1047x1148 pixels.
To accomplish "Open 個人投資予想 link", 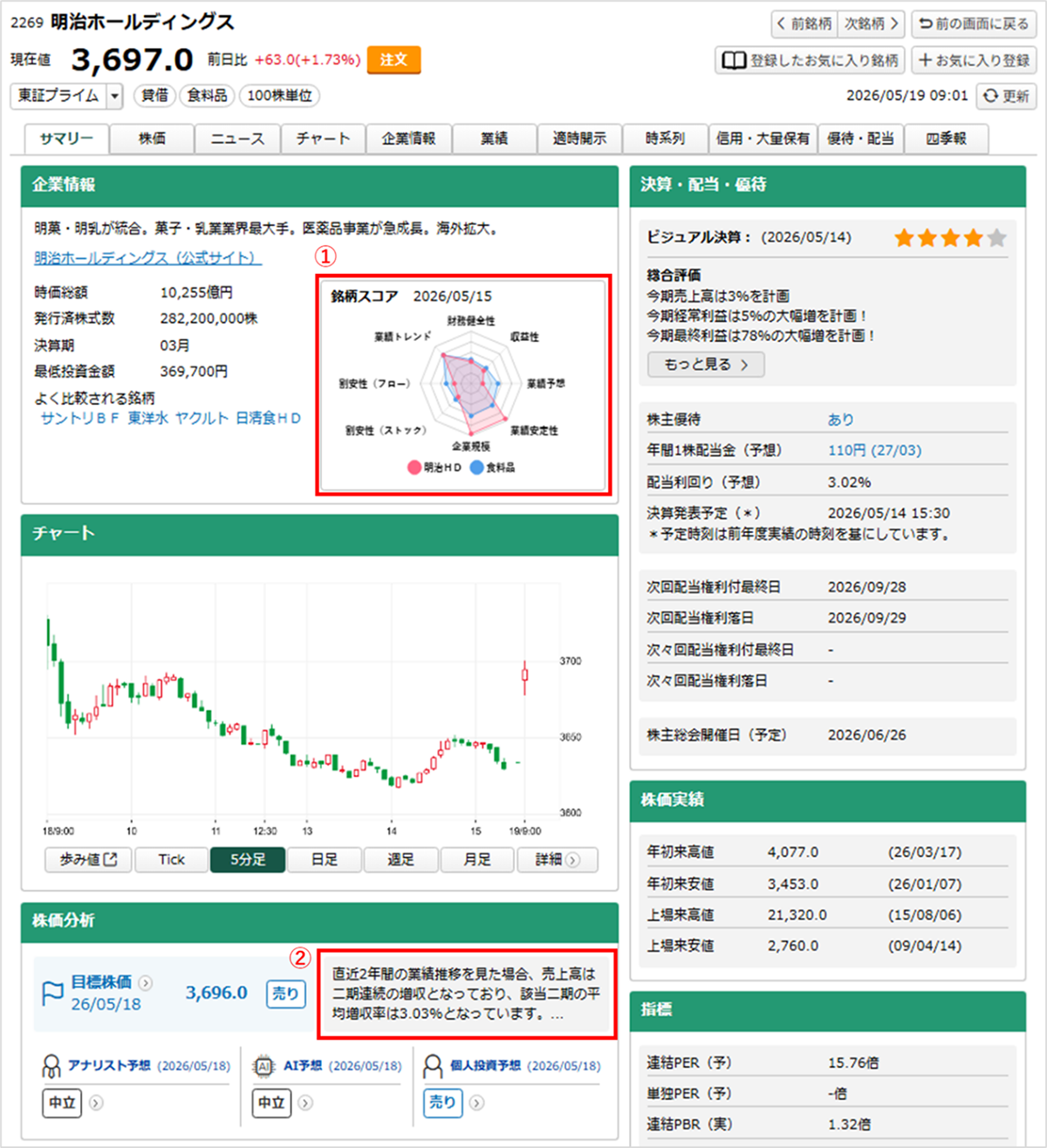I will (x=485, y=1066).
